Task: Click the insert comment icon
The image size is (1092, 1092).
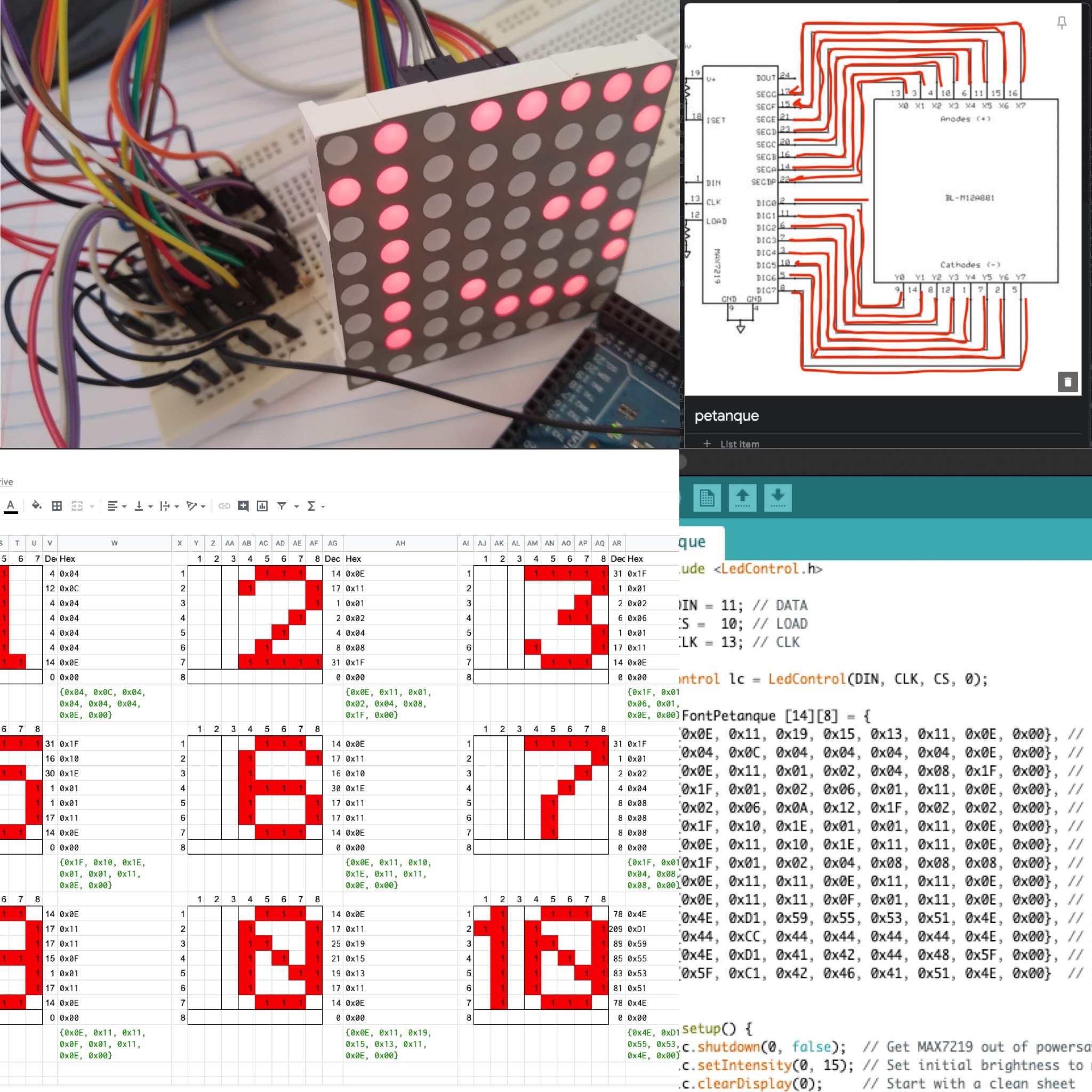Action: [x=244, y=506]
